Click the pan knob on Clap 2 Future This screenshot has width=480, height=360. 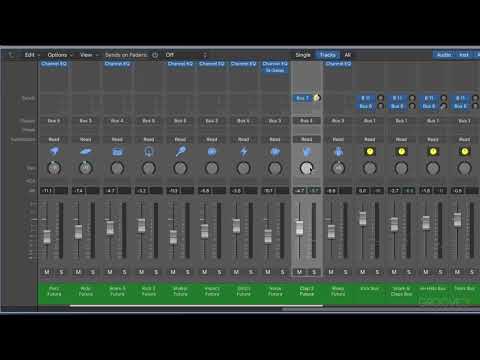pos(306,168)
